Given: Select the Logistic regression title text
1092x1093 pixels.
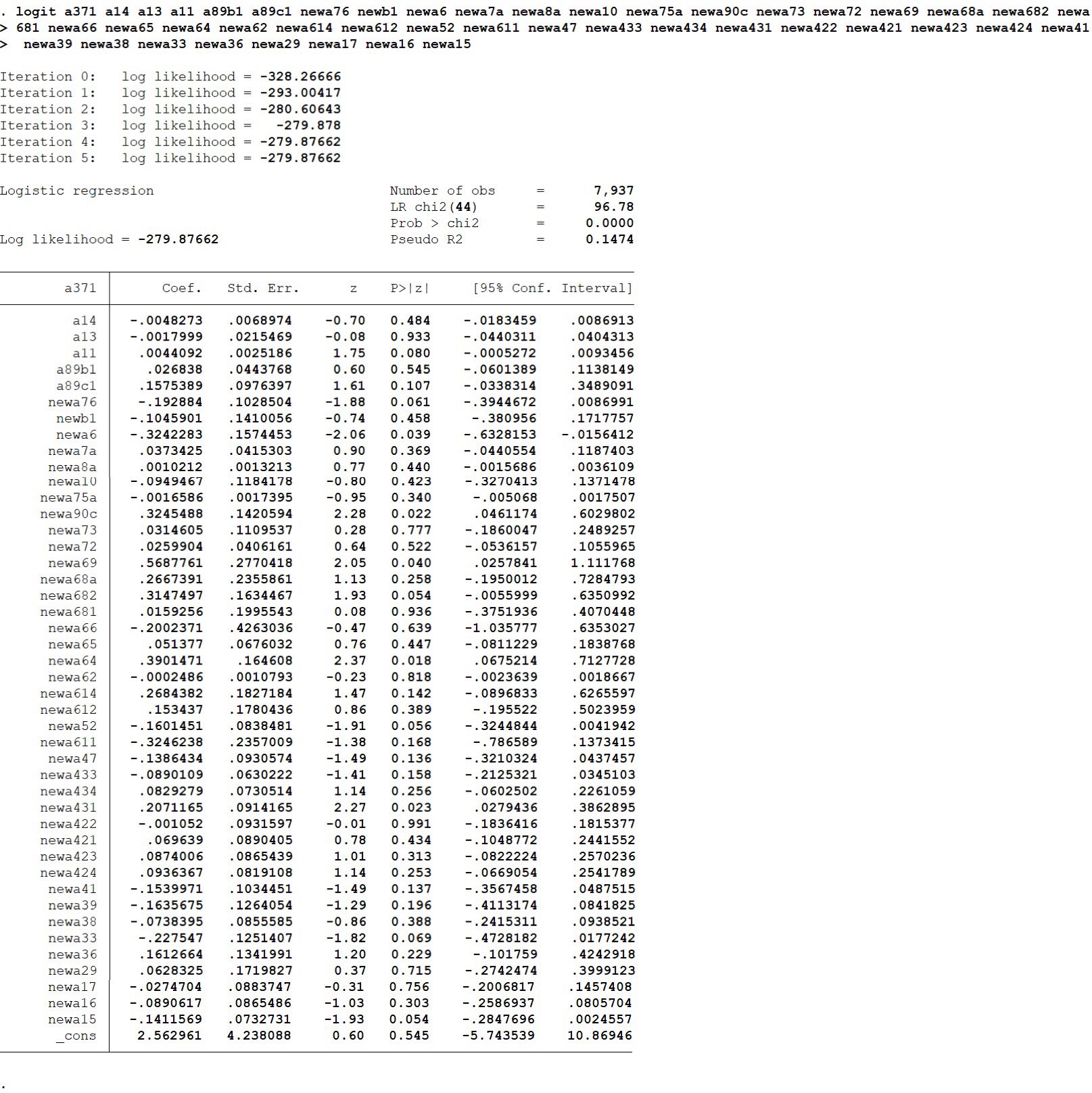Looking at the screenshot, I should tap(77, 191).
